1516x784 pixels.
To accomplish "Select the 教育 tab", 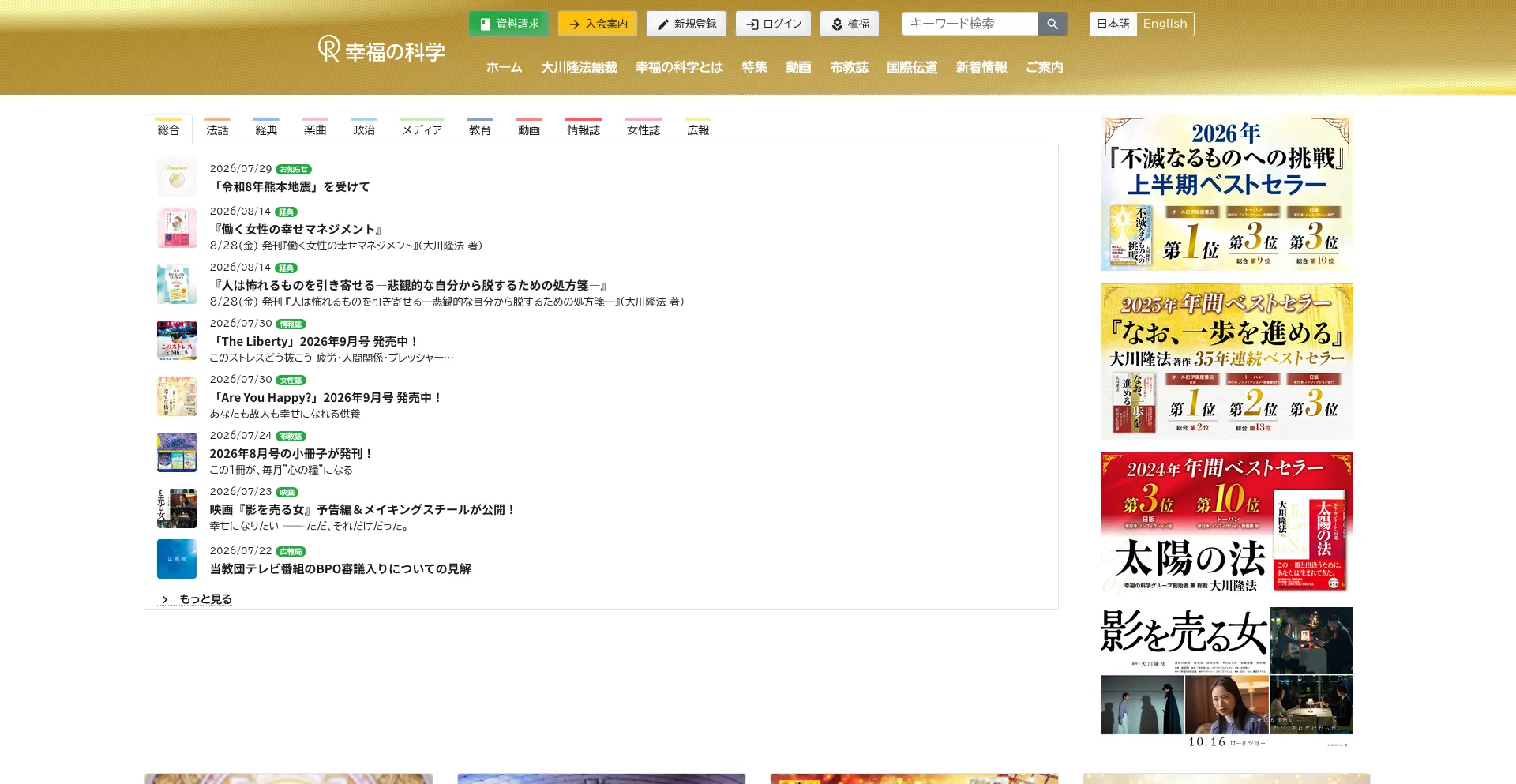I will pyautogui.click(x=480, y=129).
